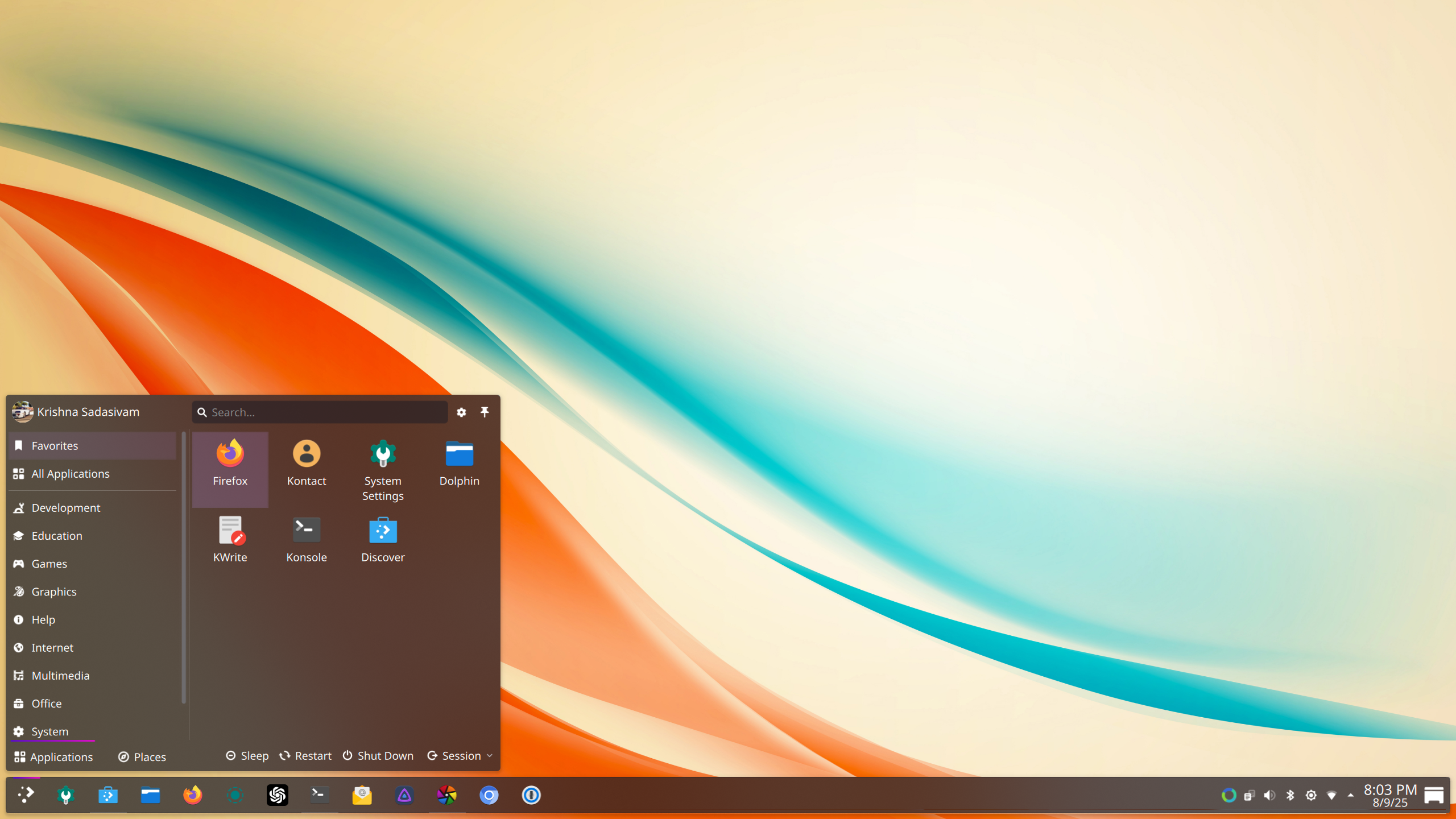Click the Peek at Desktop button

point(1434,795)
